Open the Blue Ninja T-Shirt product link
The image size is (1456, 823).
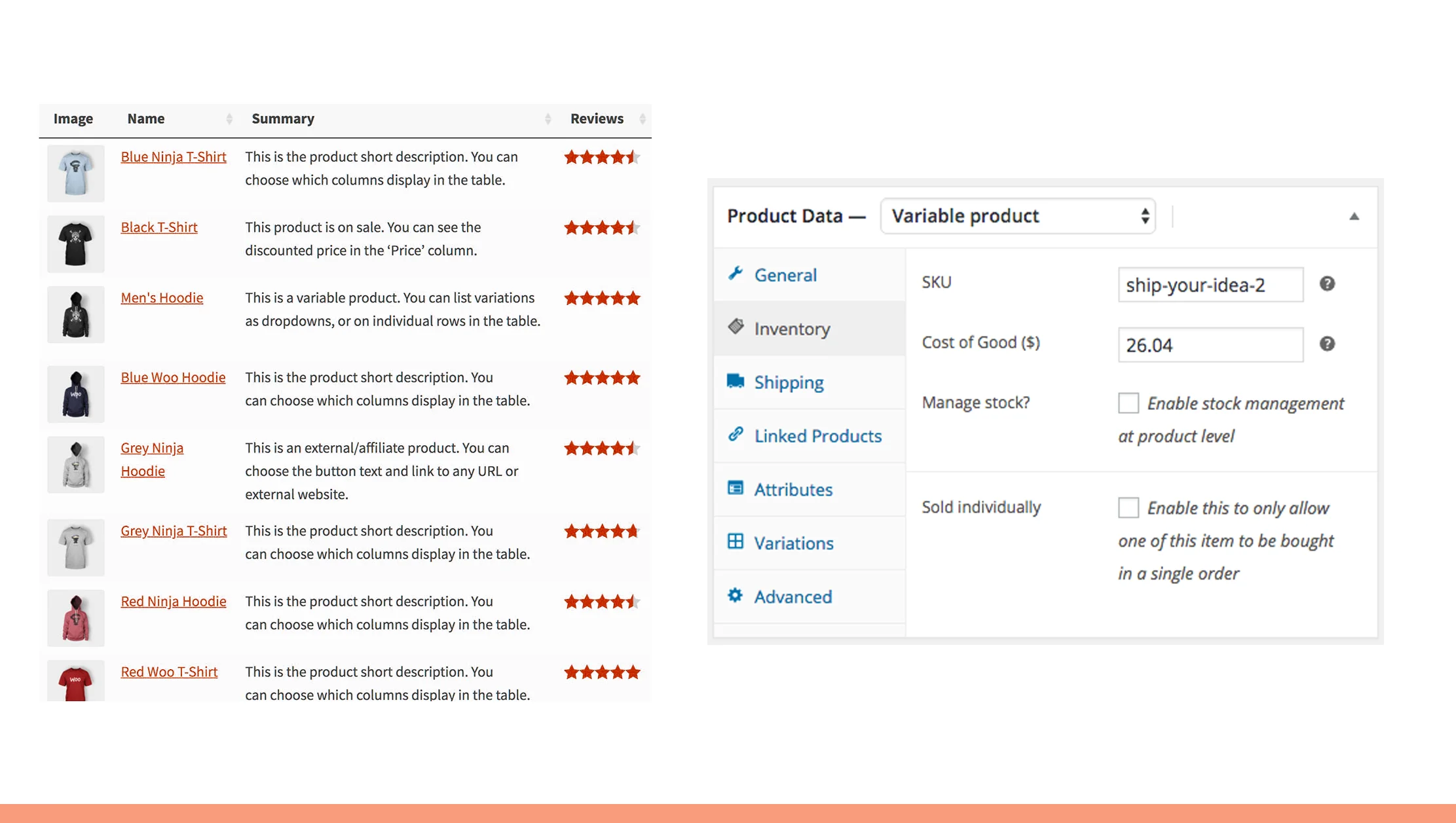[174, 156]
